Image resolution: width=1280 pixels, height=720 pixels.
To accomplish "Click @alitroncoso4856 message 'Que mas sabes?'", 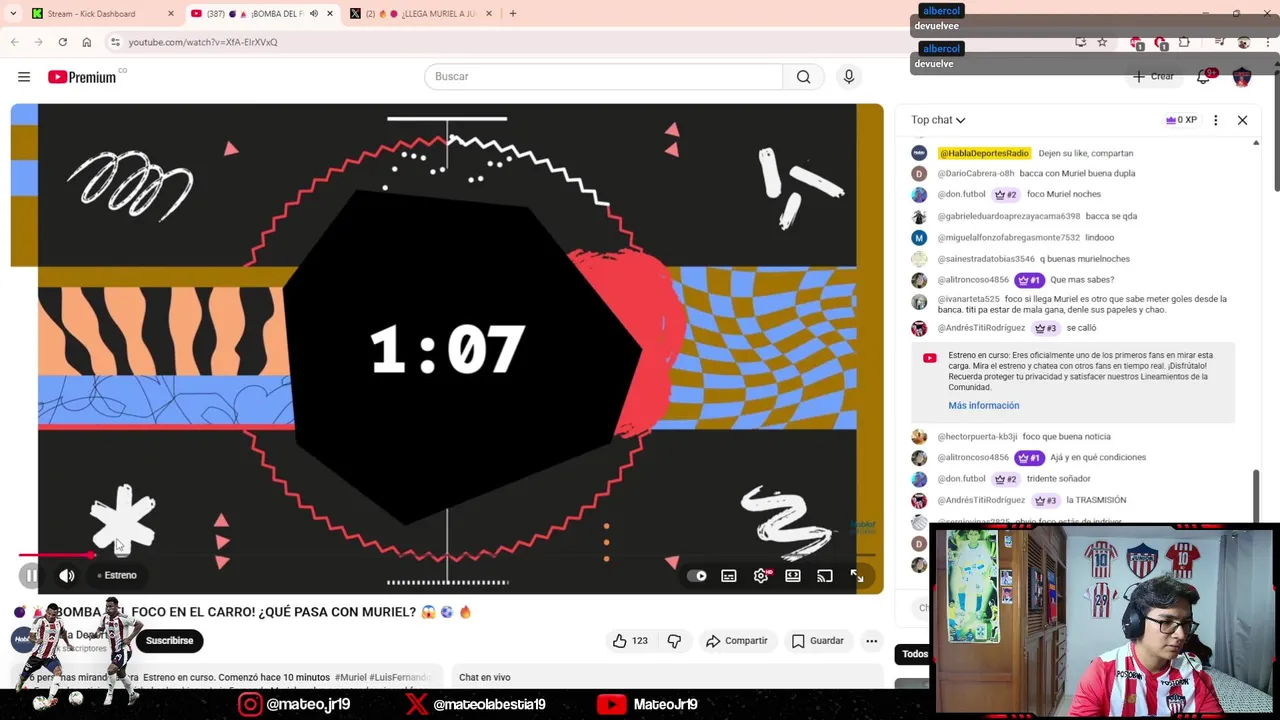I will click(x=1082, y=280).
